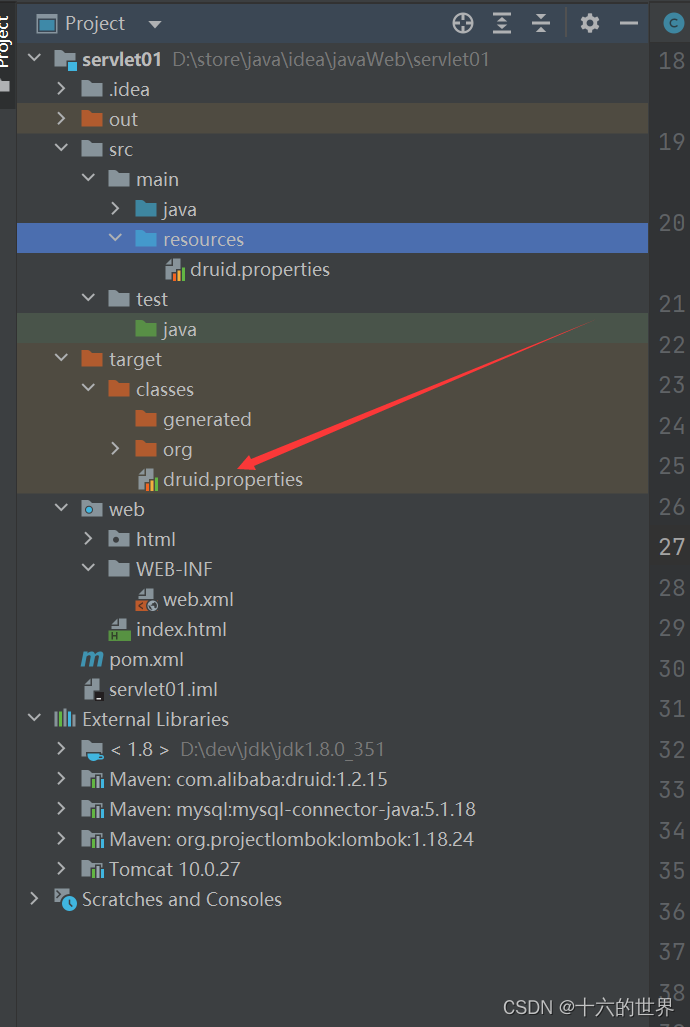Open the Project view dropdown

(155, 25)
